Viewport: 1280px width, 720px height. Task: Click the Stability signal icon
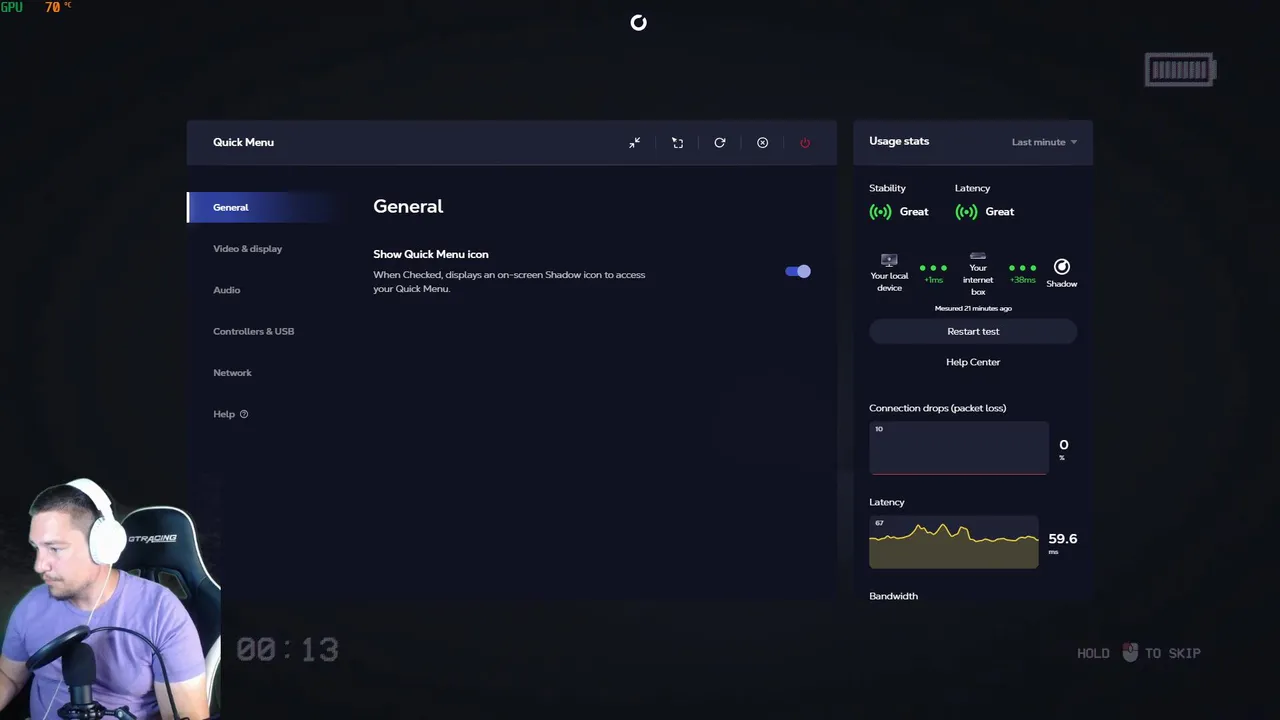point(880,212)
